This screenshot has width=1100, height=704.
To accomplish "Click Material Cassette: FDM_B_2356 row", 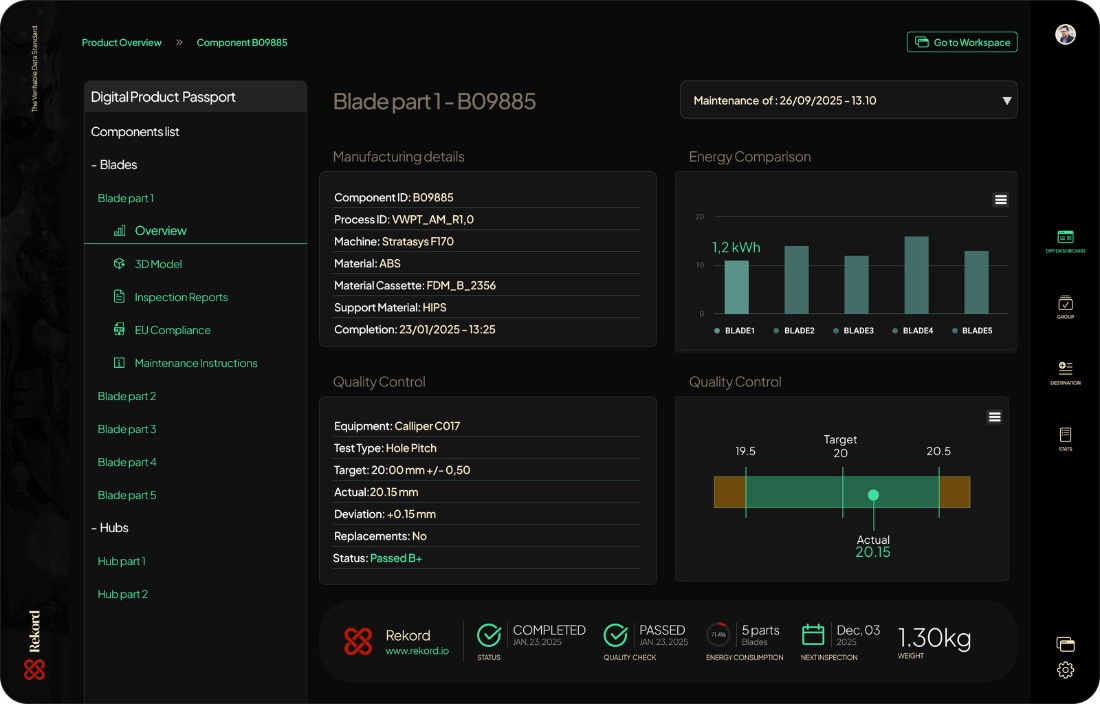I will pyautogui.click(x=487, y=285).
